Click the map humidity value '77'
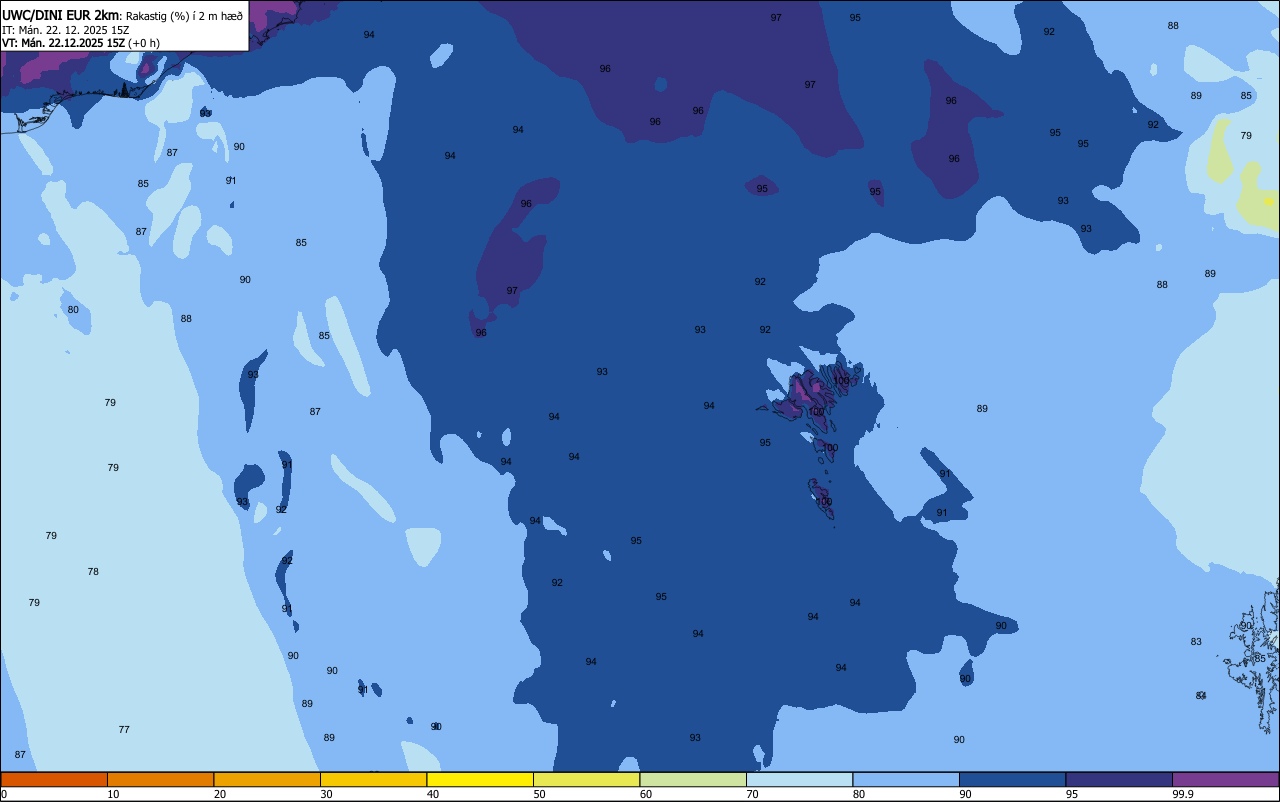The width and height of the screenshot is (1280, 802). pos(124,730)
